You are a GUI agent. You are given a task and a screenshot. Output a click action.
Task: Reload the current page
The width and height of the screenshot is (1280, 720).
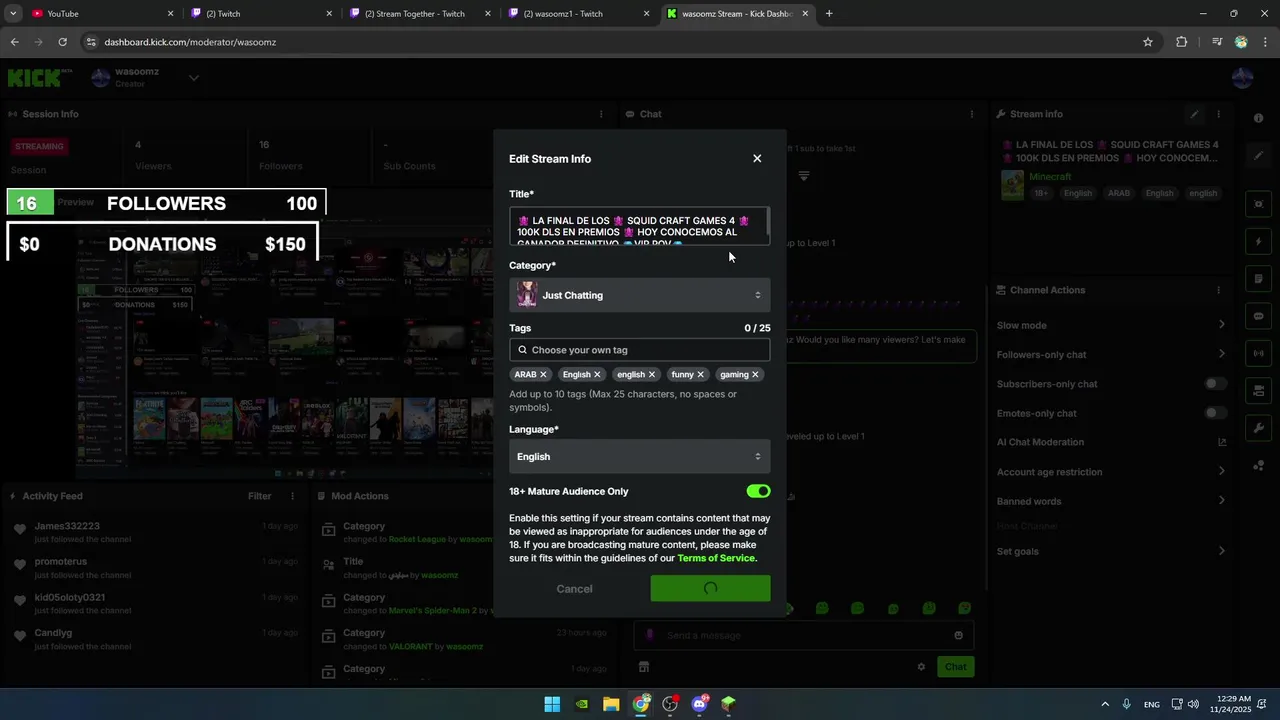[62, 42]
